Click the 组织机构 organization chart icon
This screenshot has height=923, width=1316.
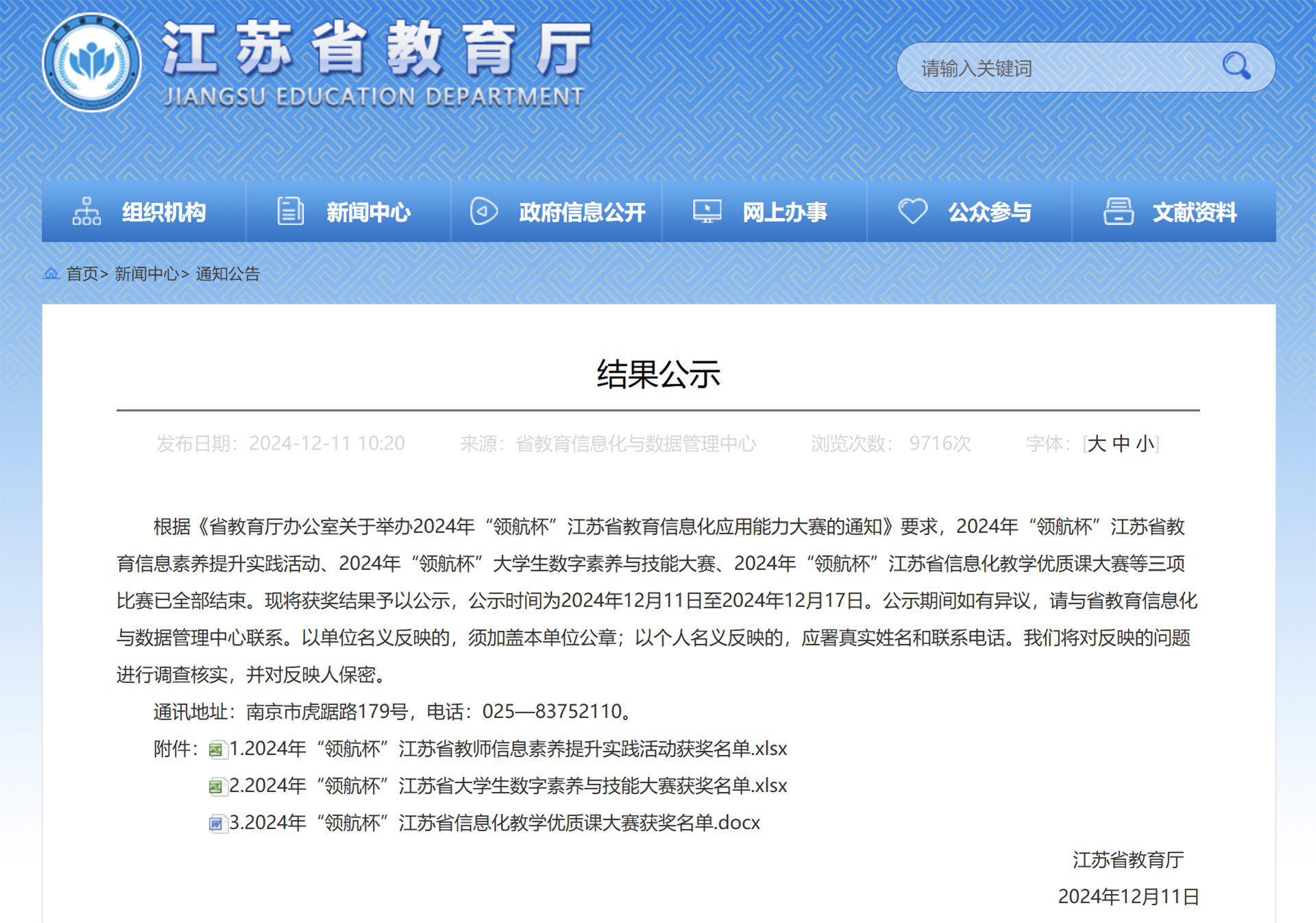[x=86, y=212]
